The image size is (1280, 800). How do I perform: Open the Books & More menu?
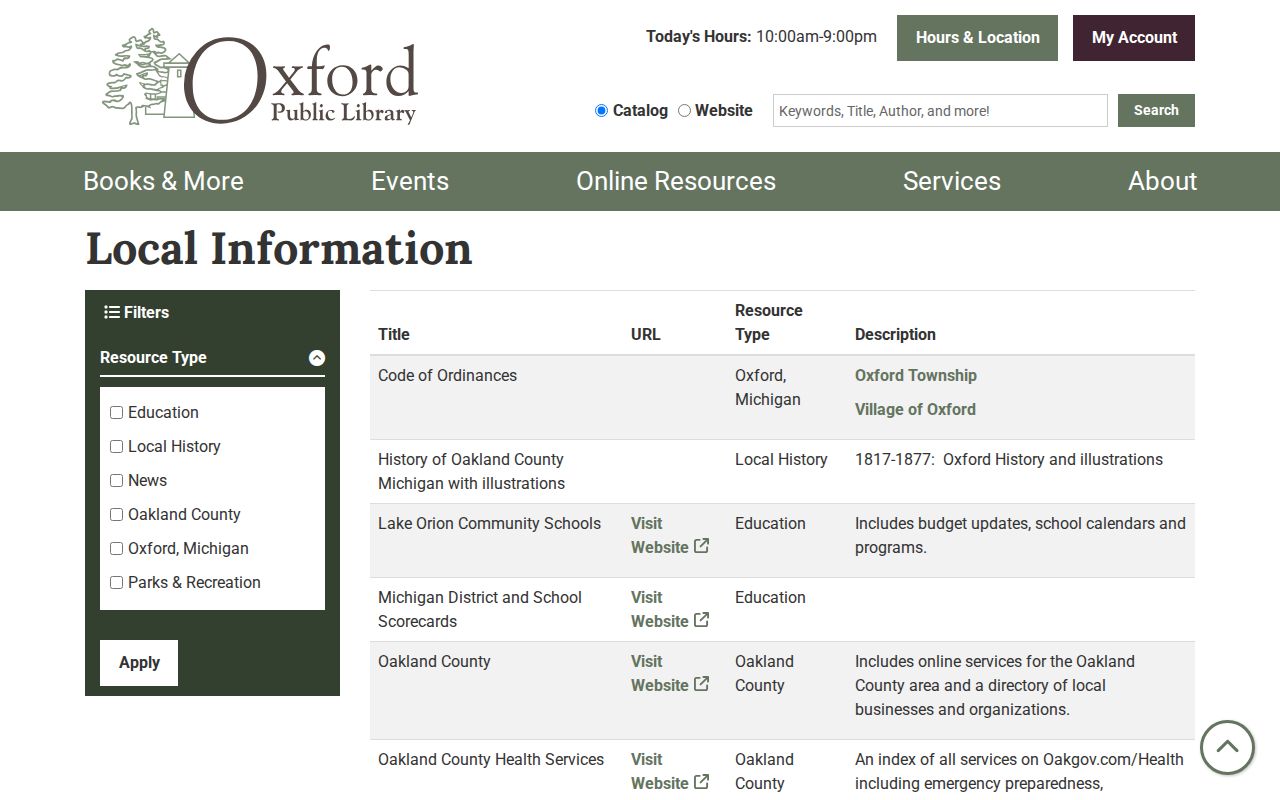(x=163, y=181)
